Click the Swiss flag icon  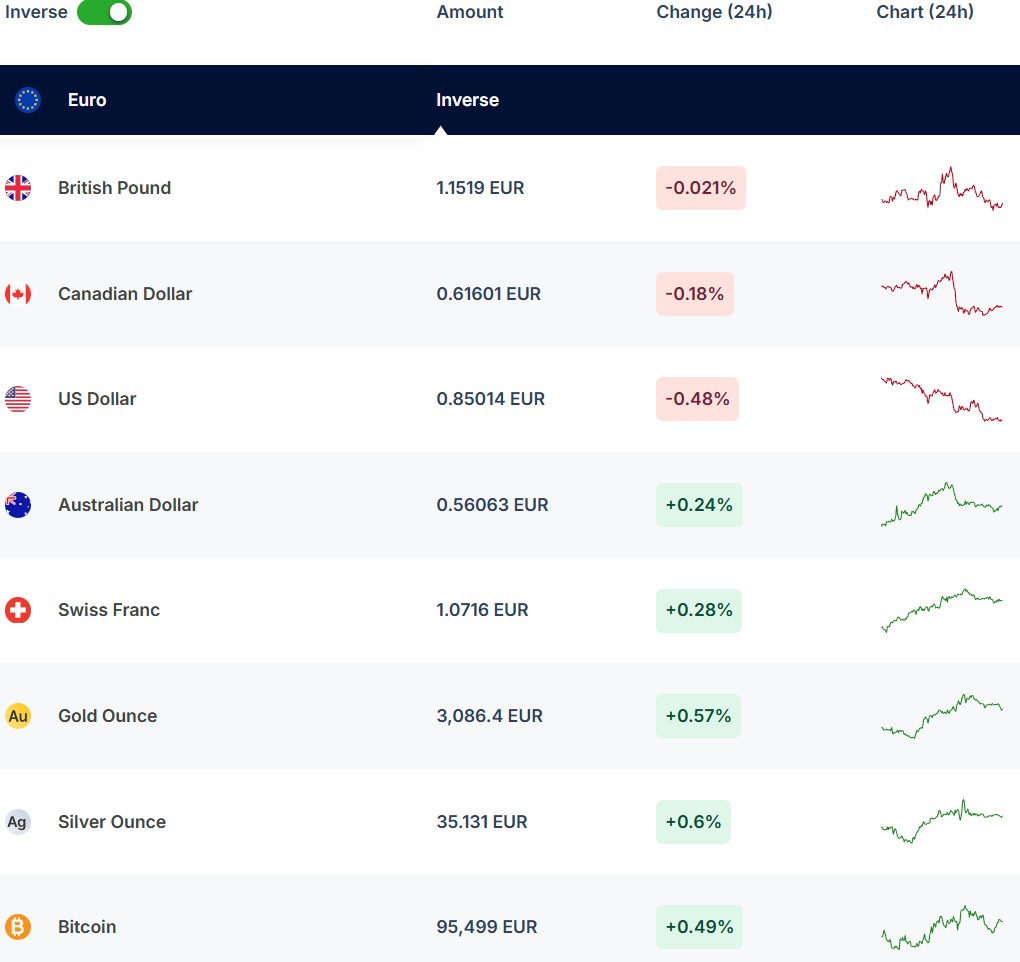point(18,610)
